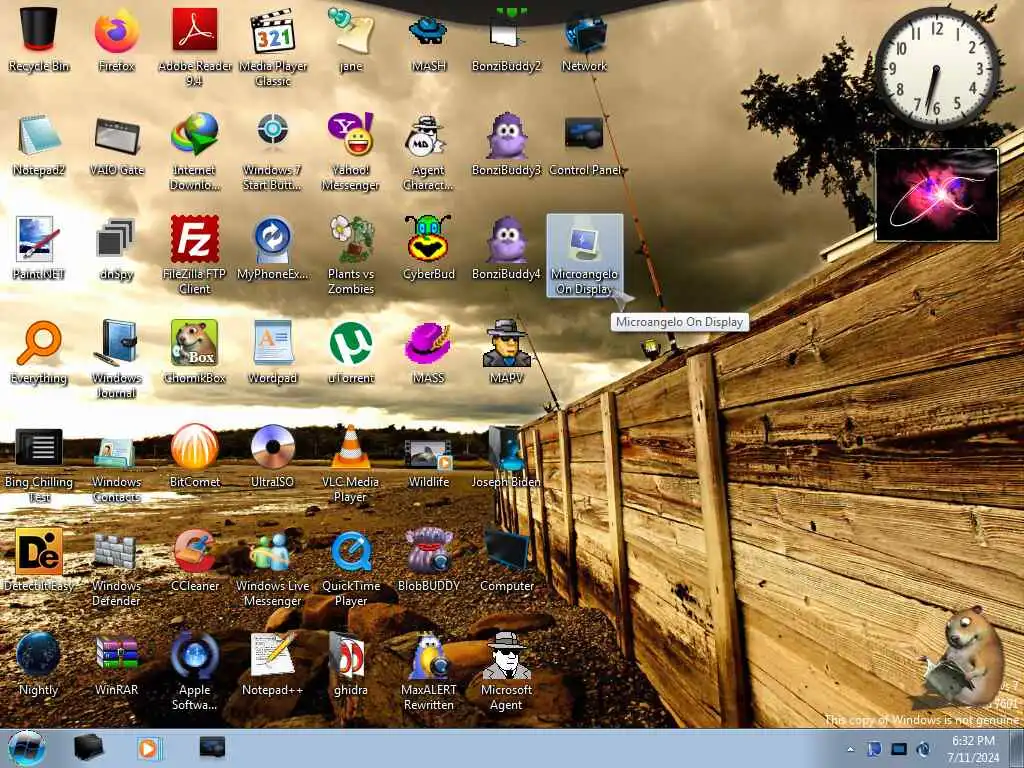Click the BonziBuddy4 icon

506,249
